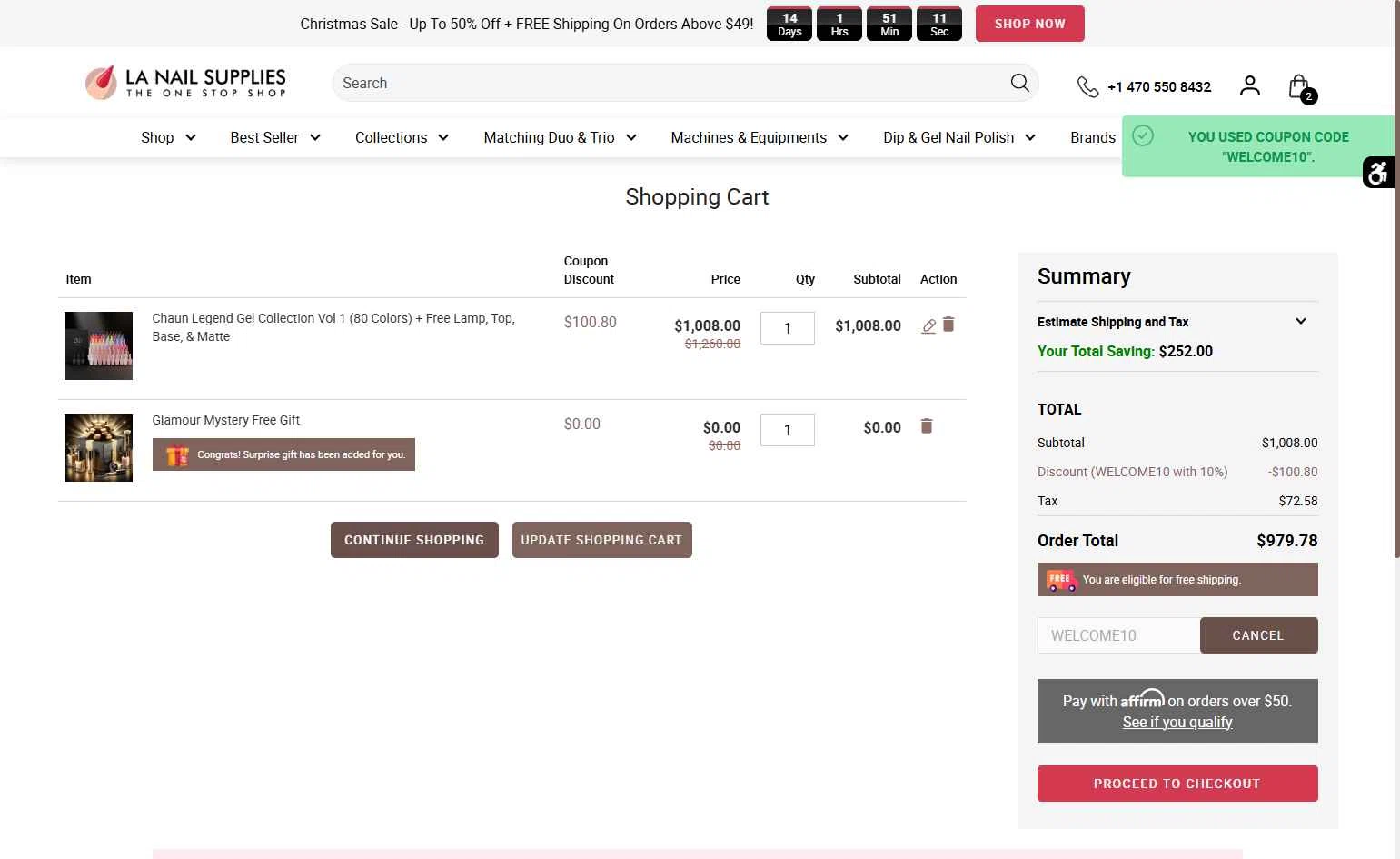The width and height of the screenshot is (1400, 859).
Task: Expand the Best Seller menu
Action: (x=275, y=137)
